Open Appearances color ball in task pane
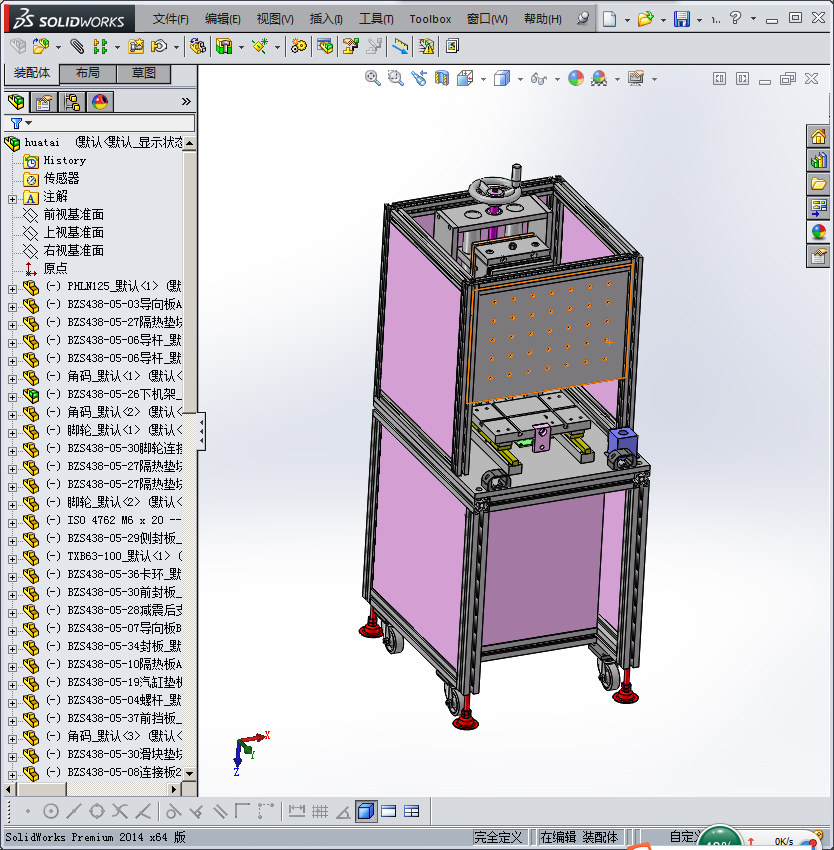 tap(818, 231)
